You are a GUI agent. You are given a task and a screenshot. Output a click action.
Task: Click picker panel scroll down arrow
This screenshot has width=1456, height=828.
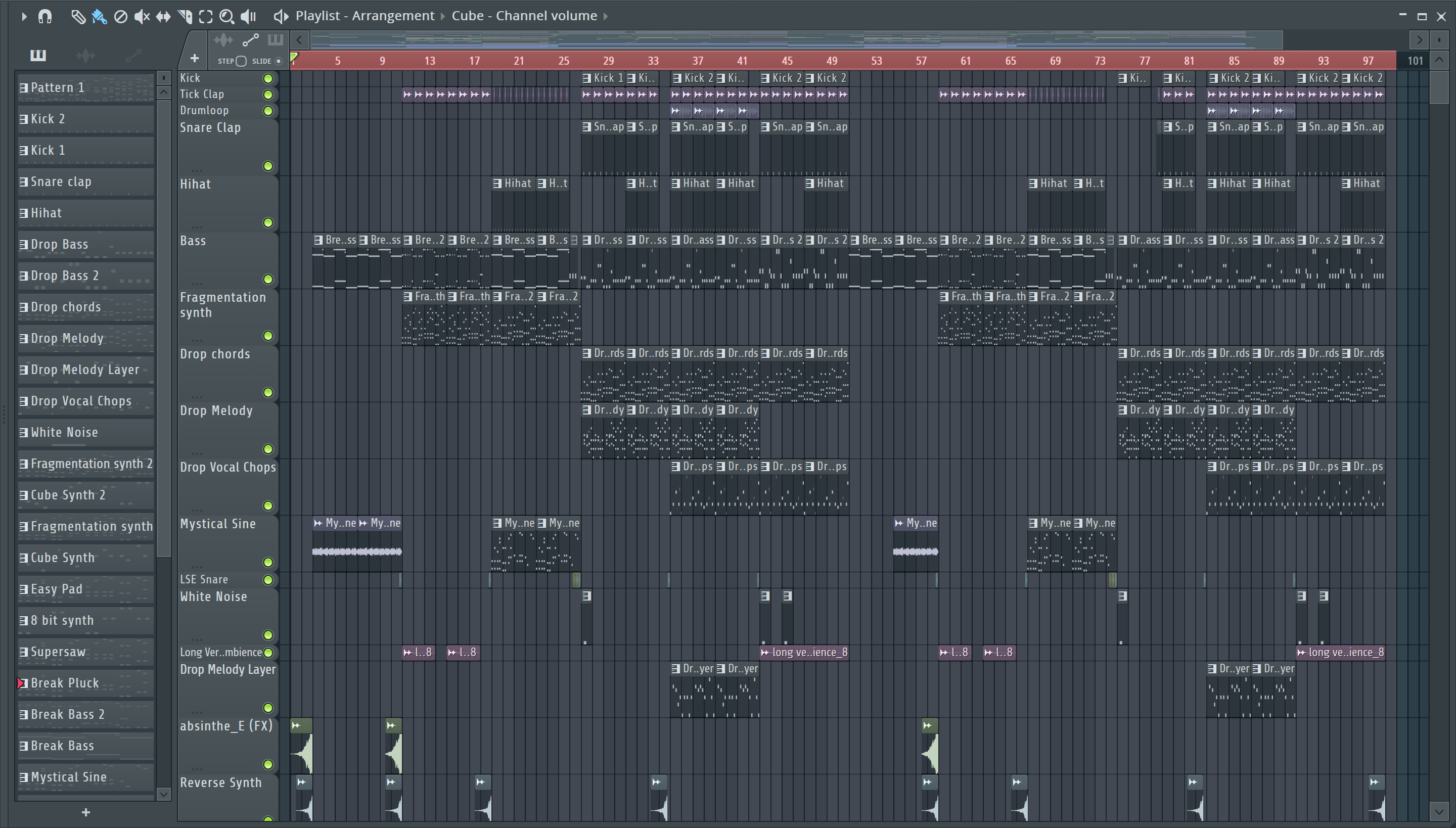[x=164, y=794]
